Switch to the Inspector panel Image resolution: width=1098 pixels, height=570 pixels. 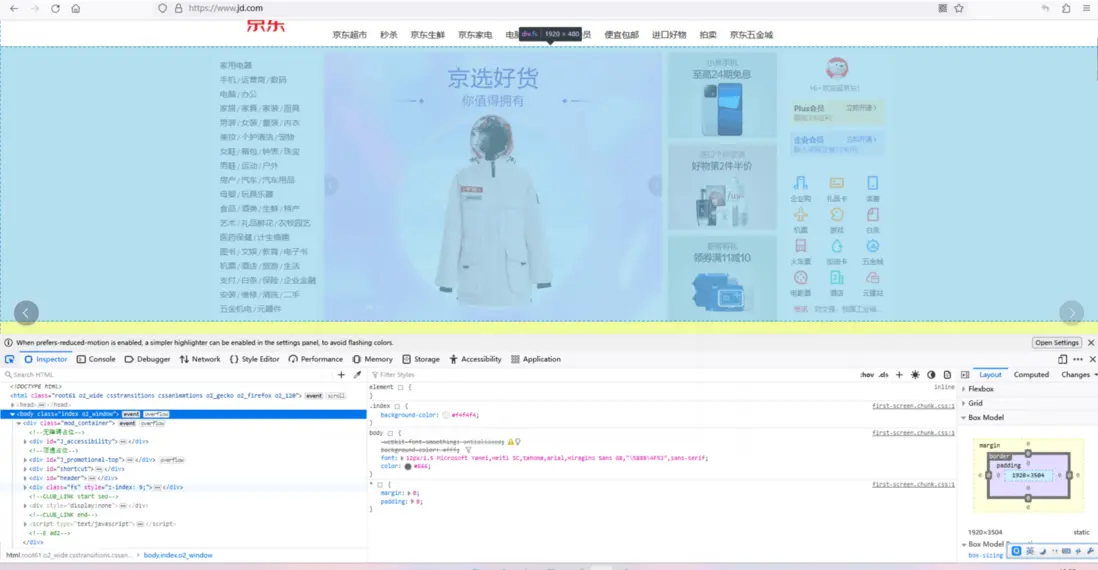[x=46, y=359]
